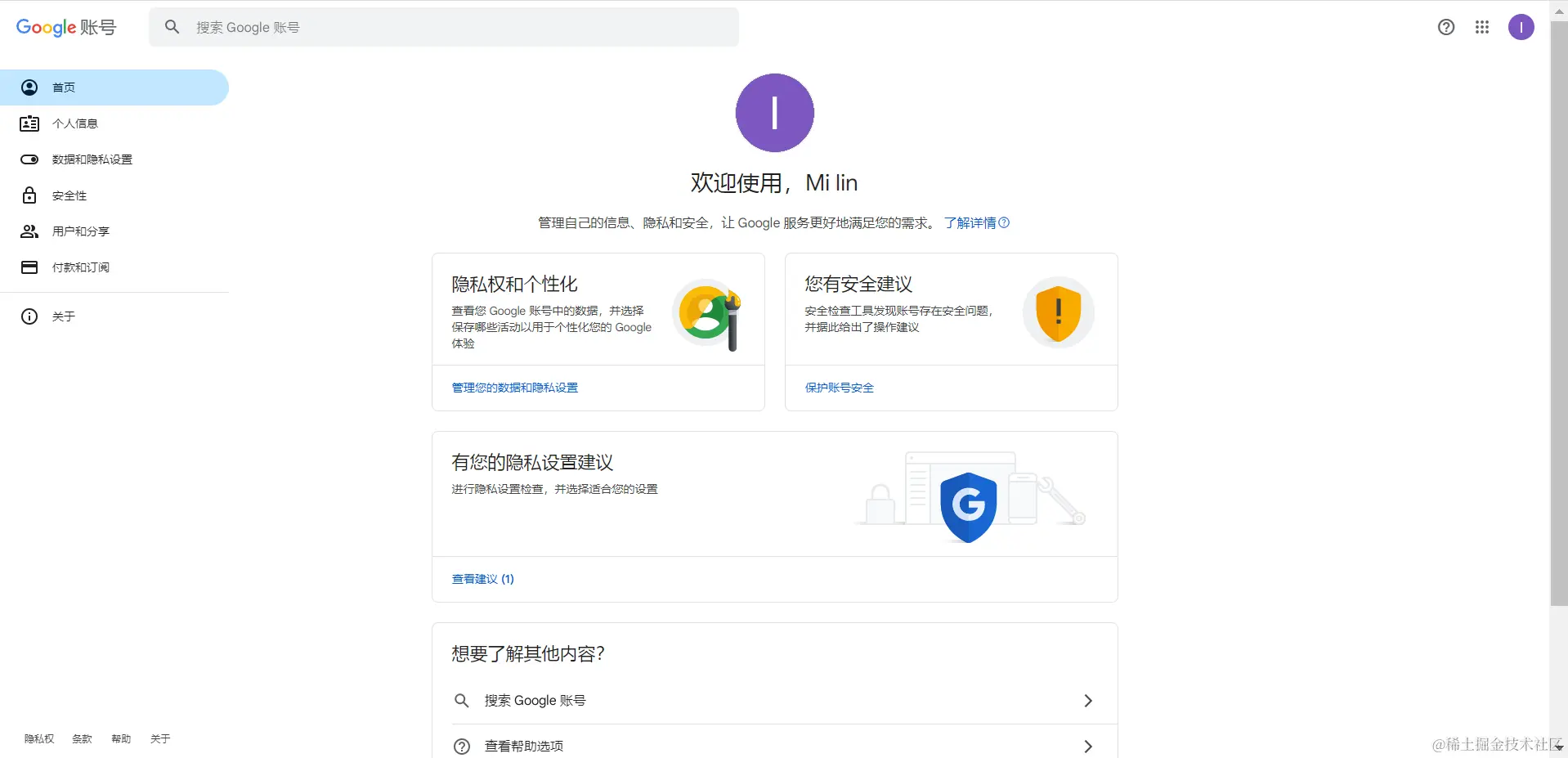Screen dimensions: 1568x758
Task: Click the 保护账号安全 link
Action: (x=840, y=388)
